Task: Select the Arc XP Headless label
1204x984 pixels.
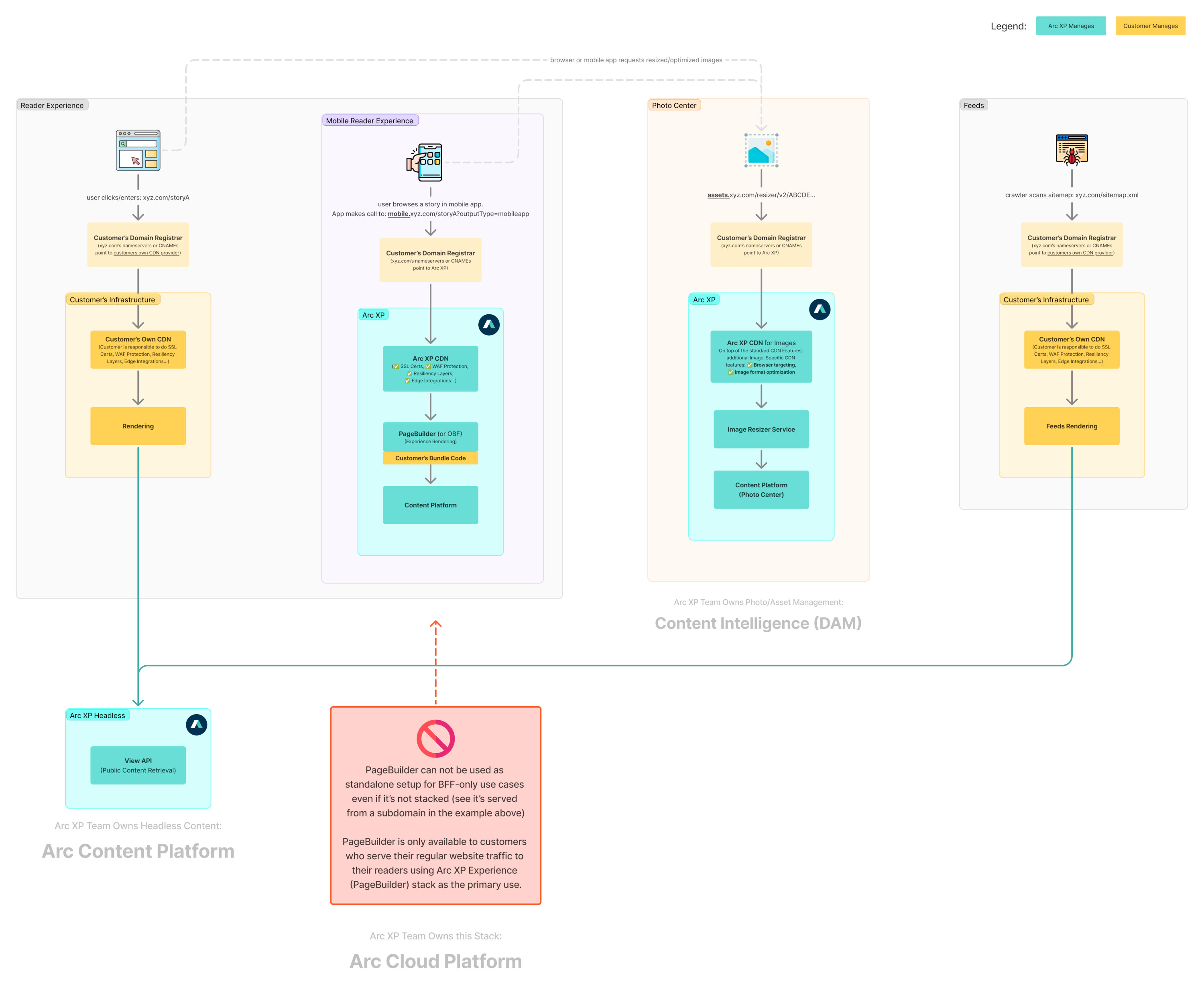Action: pos(98,715)
